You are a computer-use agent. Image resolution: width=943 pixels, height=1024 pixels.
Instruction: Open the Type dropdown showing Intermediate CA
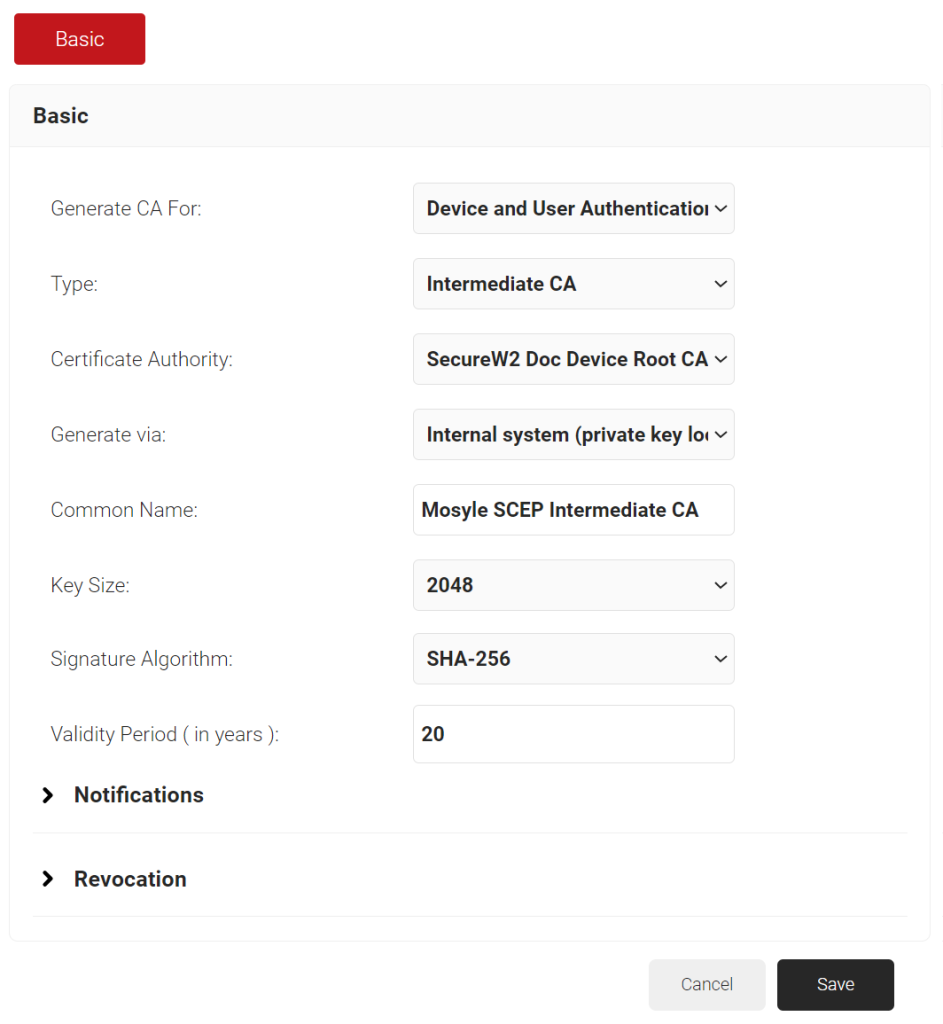coord(573,284)
